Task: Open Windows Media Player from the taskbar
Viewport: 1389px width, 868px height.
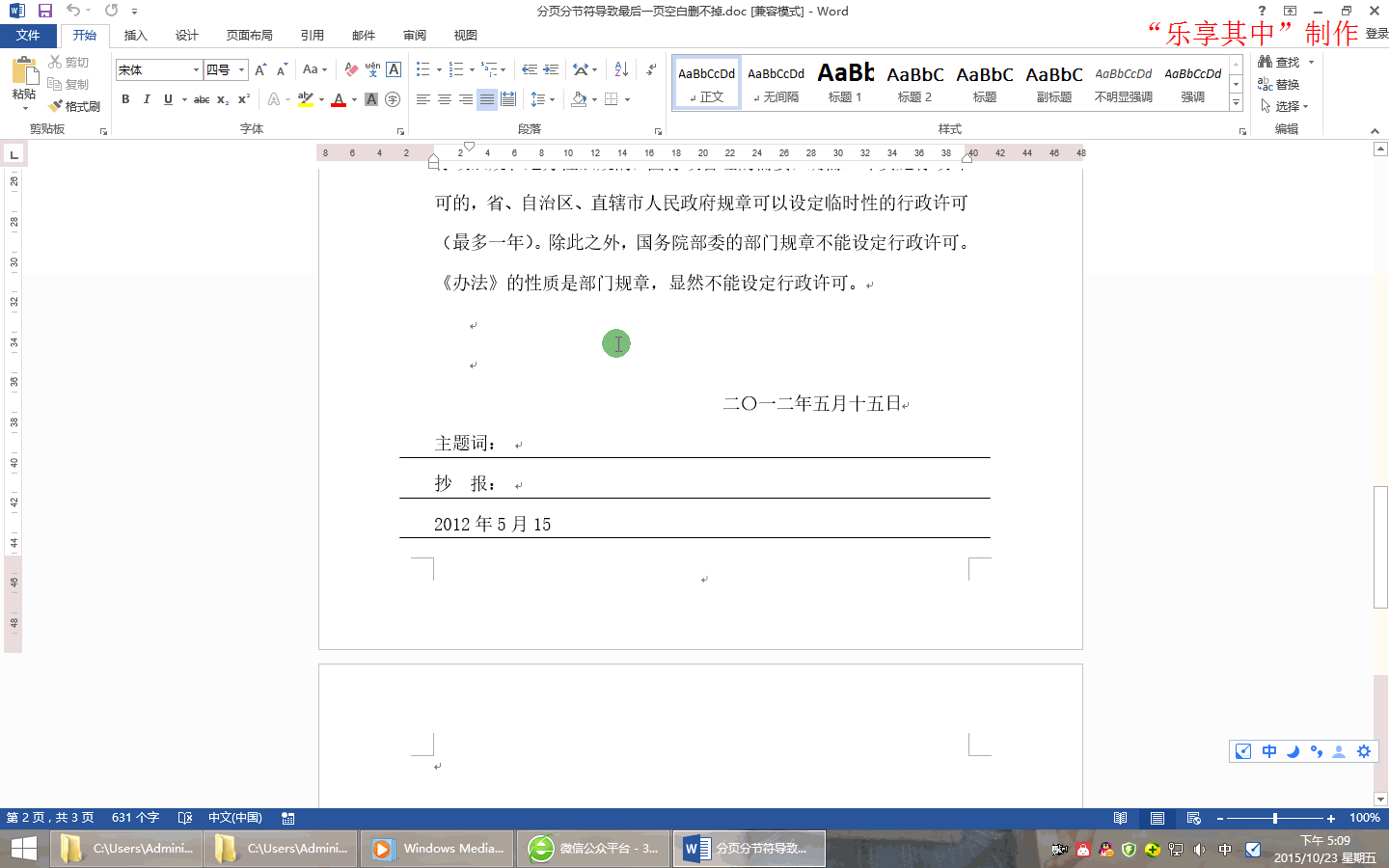Action: tap(437, 849)
